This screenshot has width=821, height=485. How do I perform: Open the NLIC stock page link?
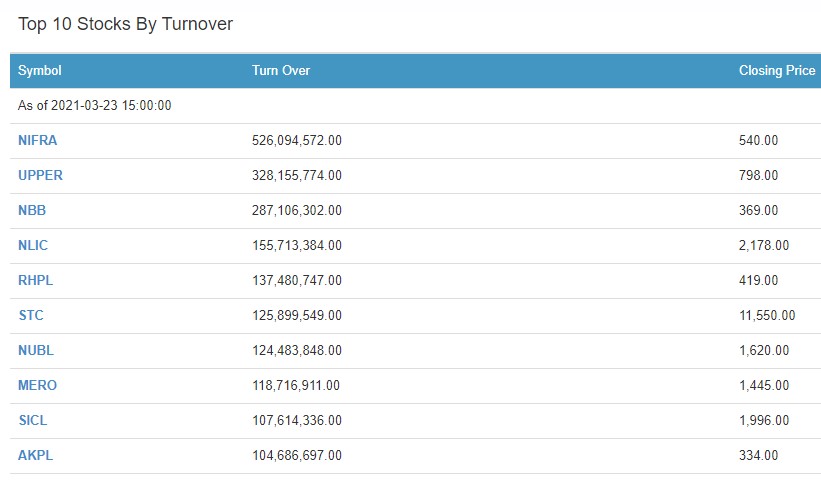(33, 246)
